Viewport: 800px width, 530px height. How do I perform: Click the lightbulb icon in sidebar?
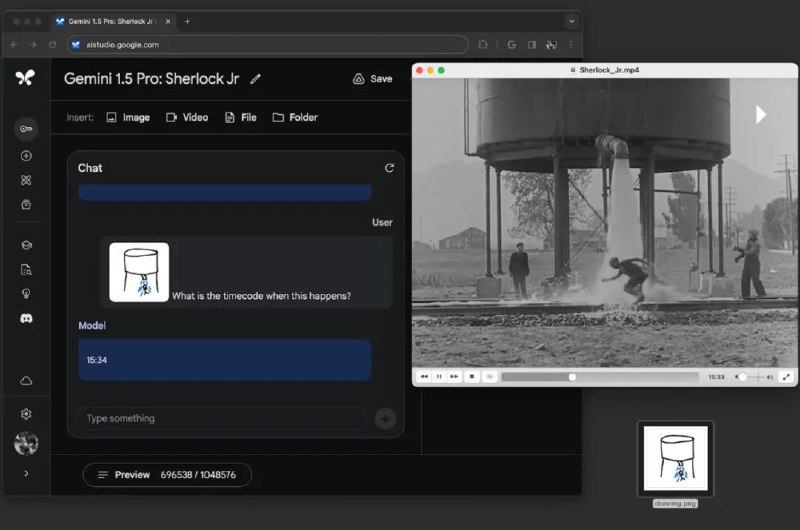(x=26, y=293)
